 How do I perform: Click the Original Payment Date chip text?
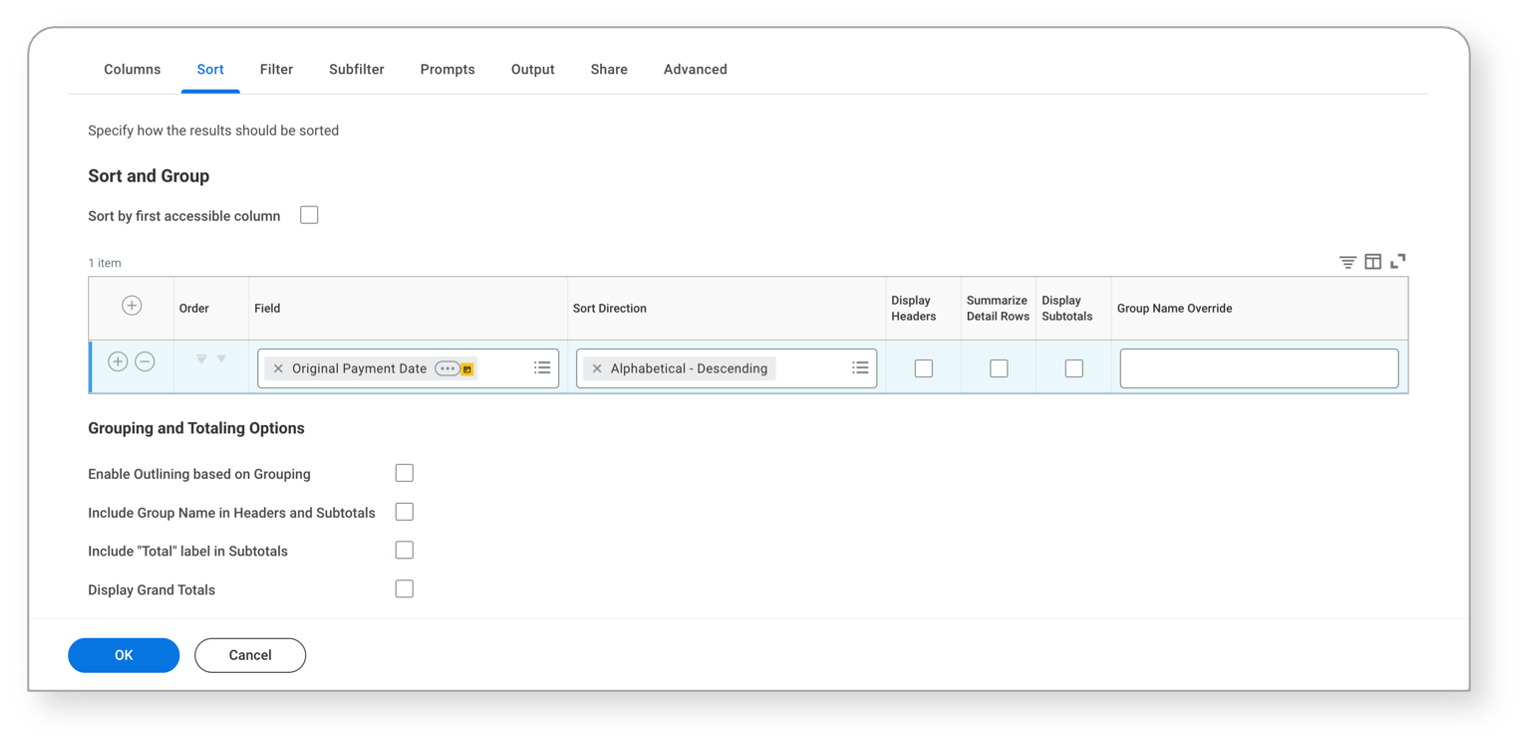coord(359,369)
